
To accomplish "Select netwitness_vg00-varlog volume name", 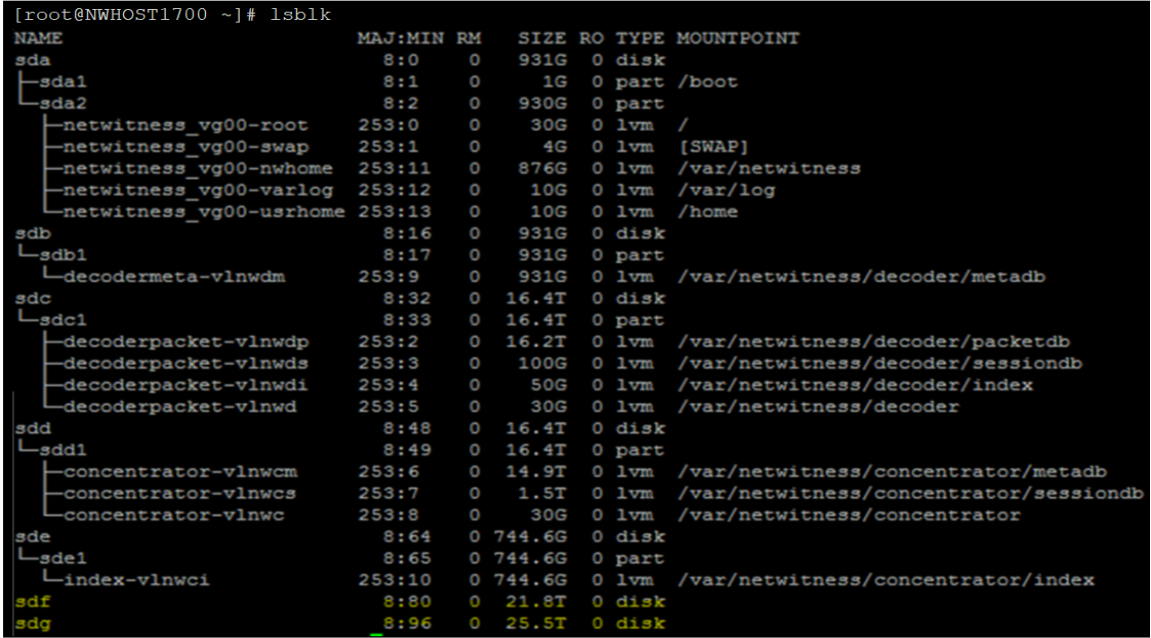I will 198,189.
